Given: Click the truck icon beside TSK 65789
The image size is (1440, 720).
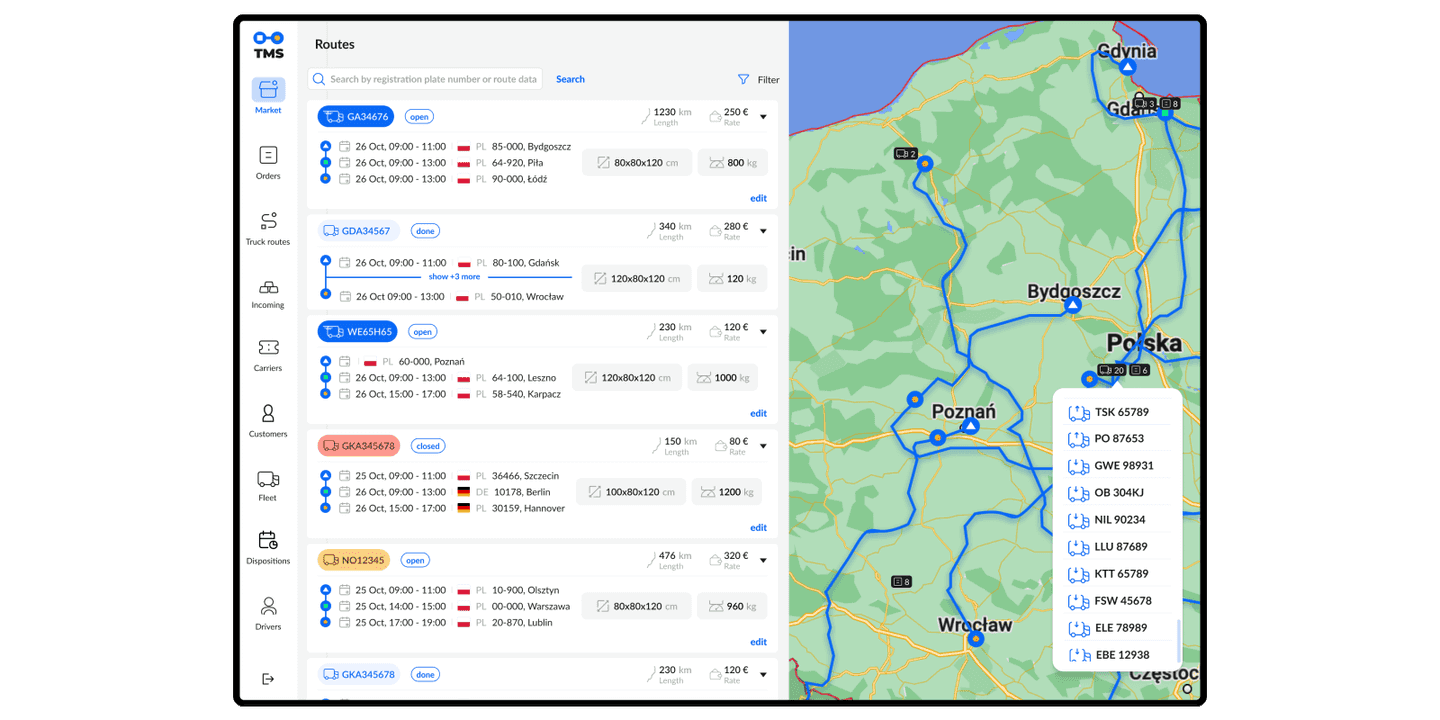Looking at the screenshot, I should pos(1079,412).
